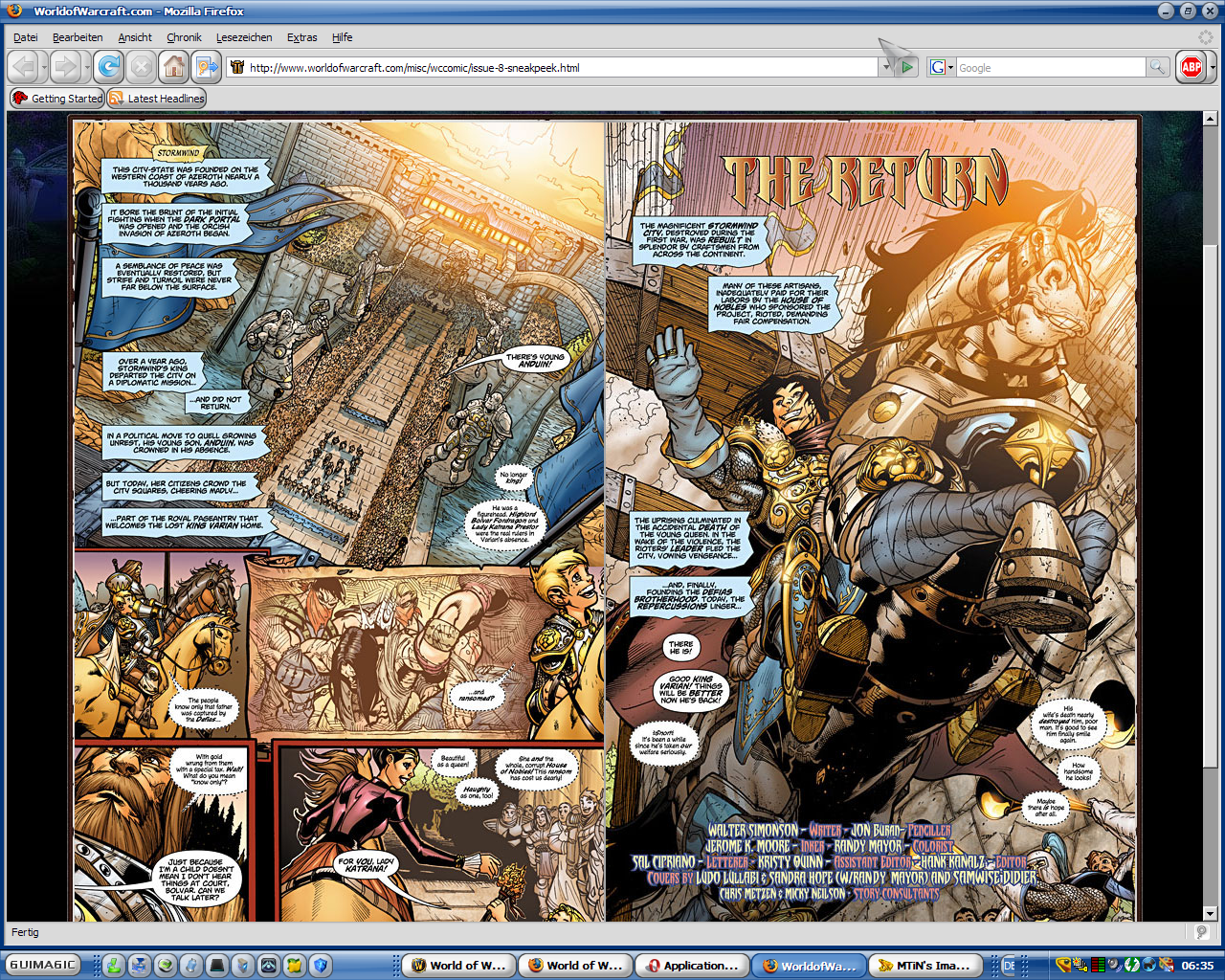Reload the page with the blue refresh icon
This screenshot has height=980, width=1225.
coord(109,66)
